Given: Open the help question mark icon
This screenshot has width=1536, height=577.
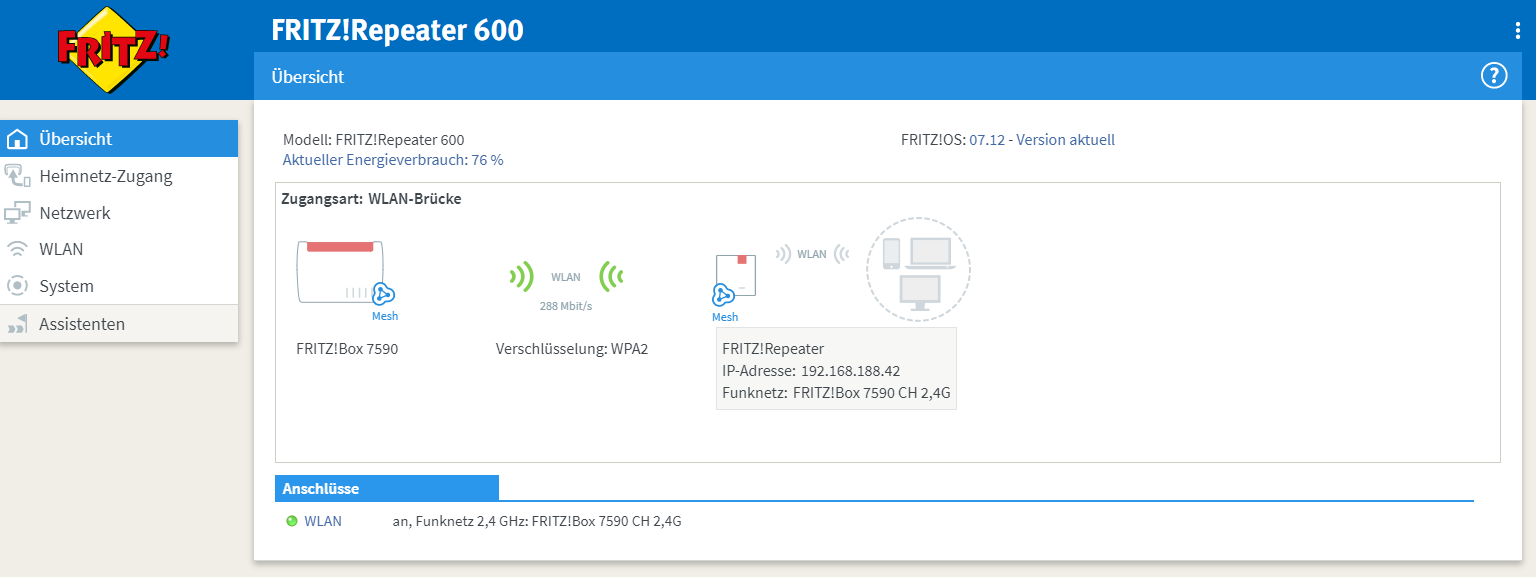Looking at the screenshot, I should (x=1493, y=75).
